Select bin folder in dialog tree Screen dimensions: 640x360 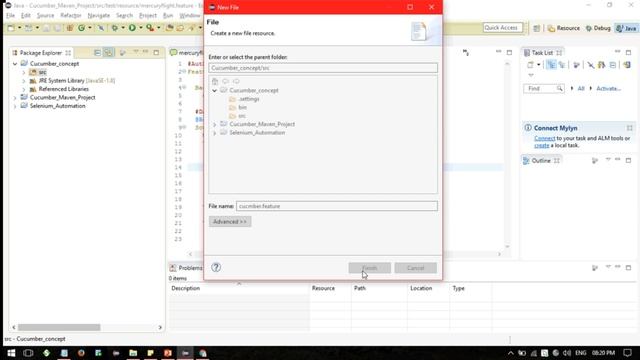(x=242, y=107)
